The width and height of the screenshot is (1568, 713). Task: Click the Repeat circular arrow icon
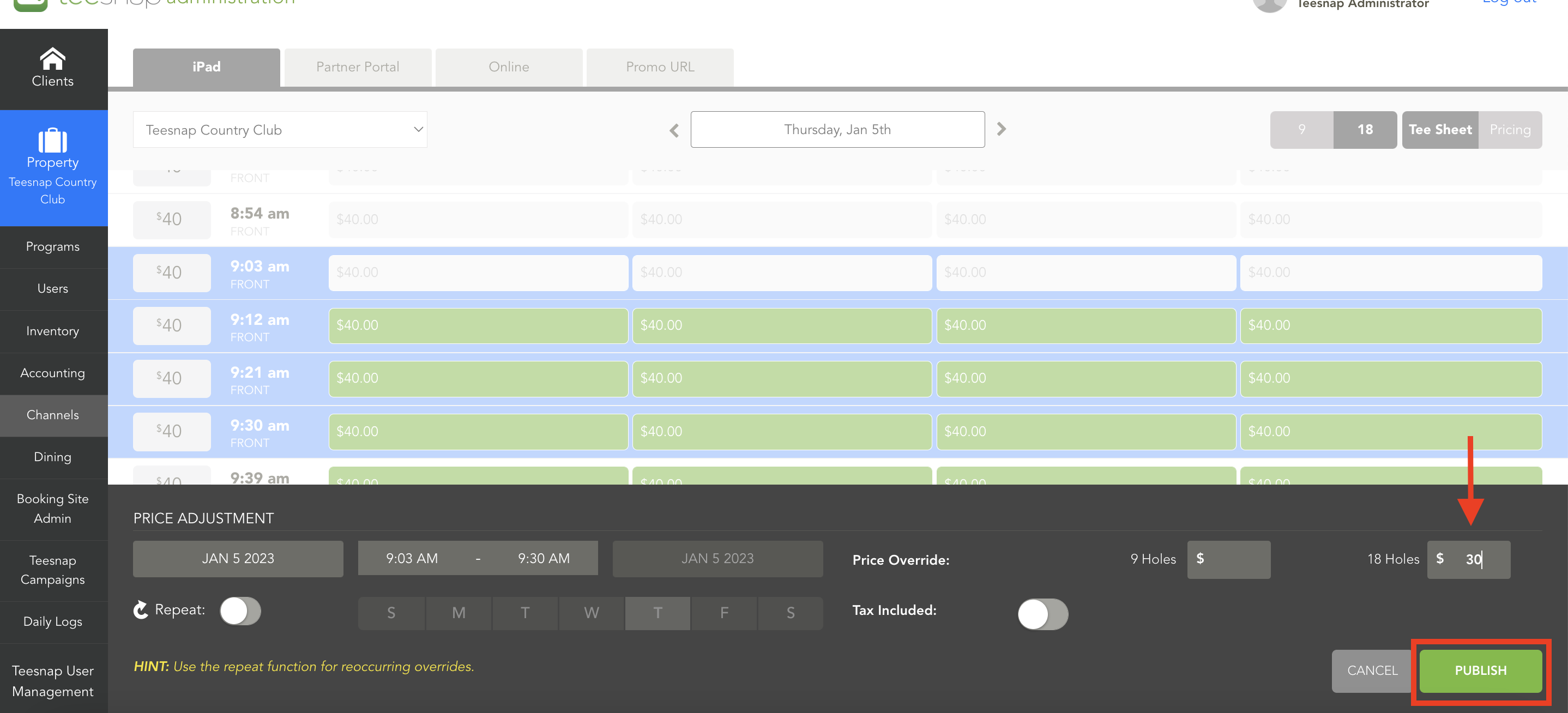click(x=141, y=609)
